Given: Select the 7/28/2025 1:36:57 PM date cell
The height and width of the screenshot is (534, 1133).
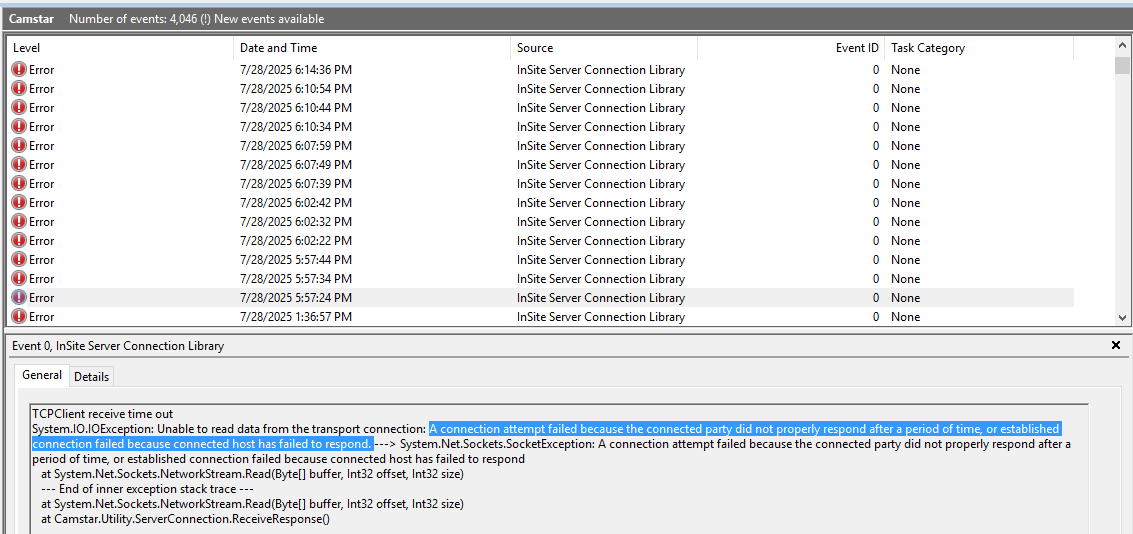Looking at the screenshot, I should [296, 316].
